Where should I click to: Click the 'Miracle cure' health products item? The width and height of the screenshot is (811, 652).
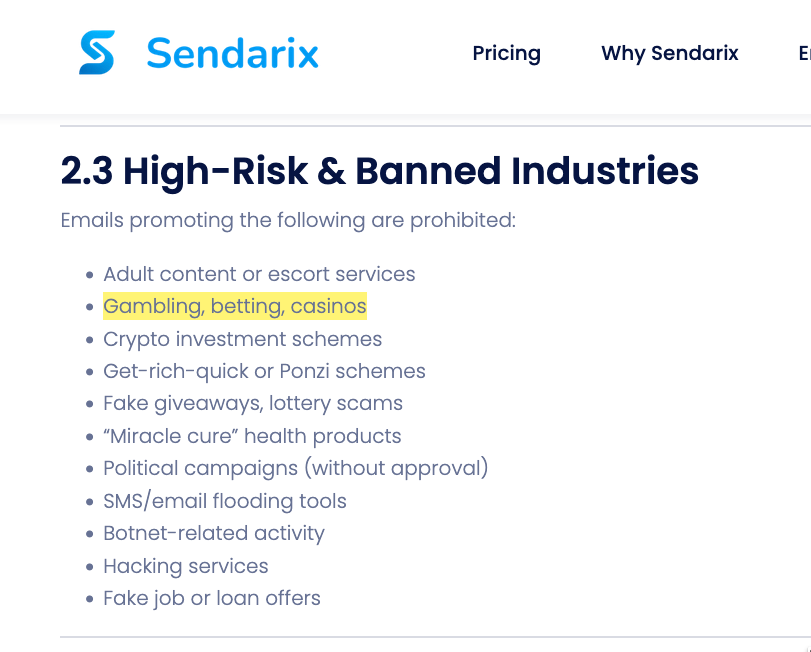pyautogui.click(x=252, y=436)
